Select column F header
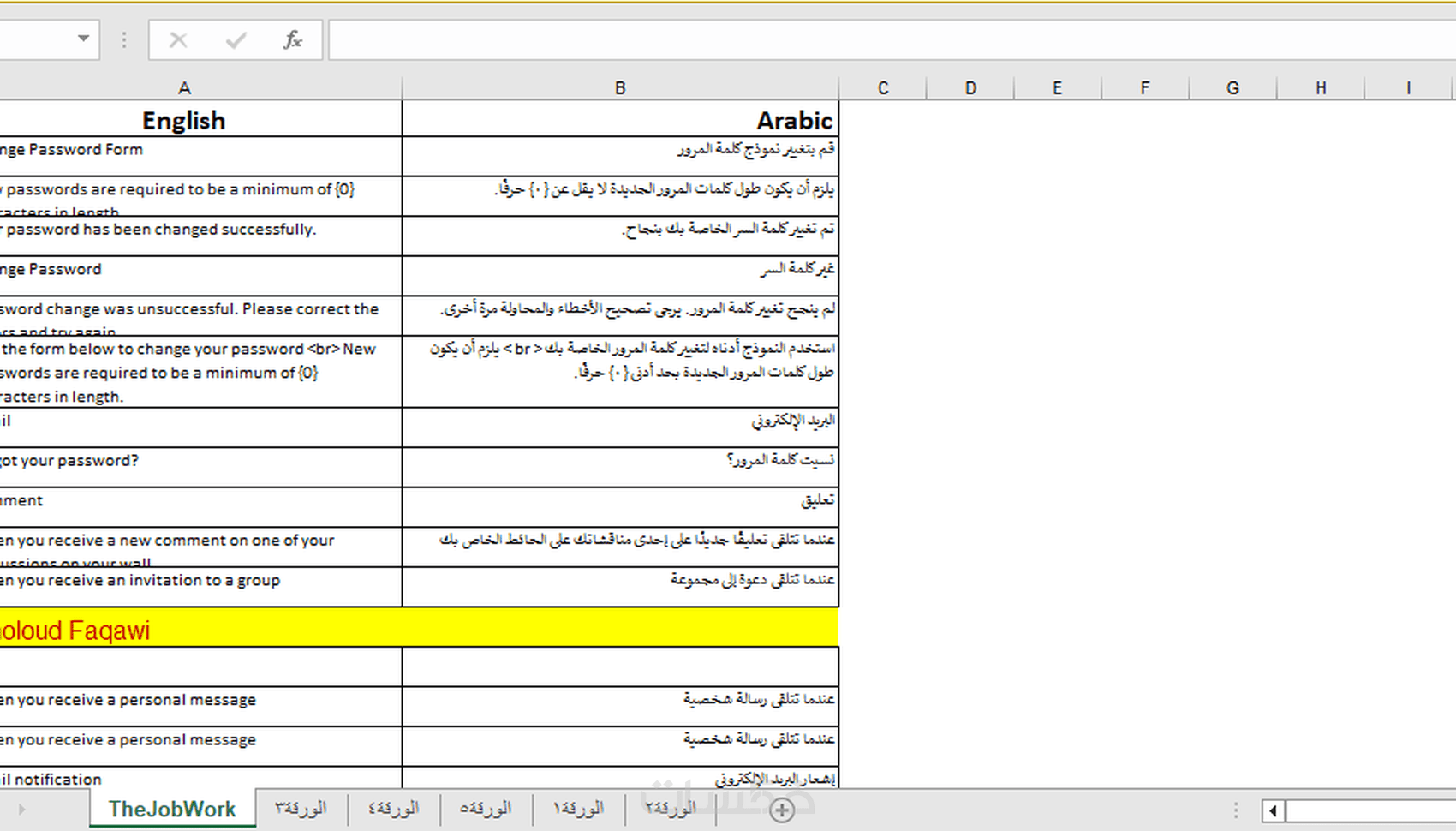This screenshot has height=831, width=1456. tap(1145, 88)
